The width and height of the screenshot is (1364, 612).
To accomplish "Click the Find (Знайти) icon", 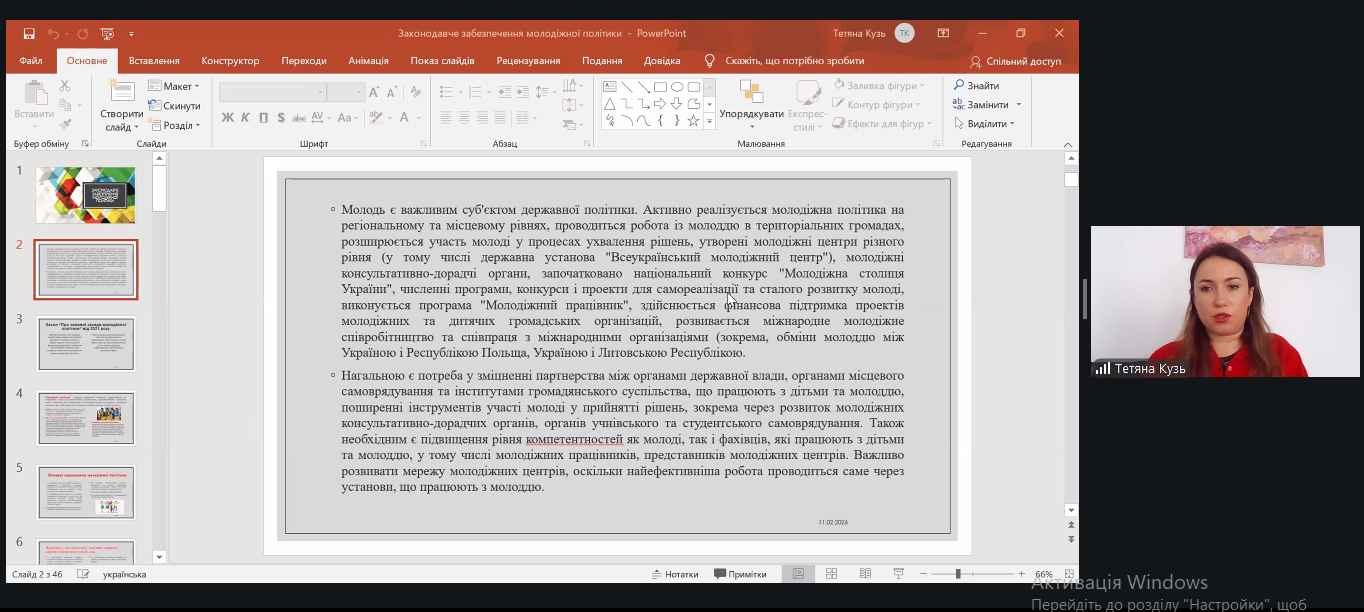I will (958, 86).
